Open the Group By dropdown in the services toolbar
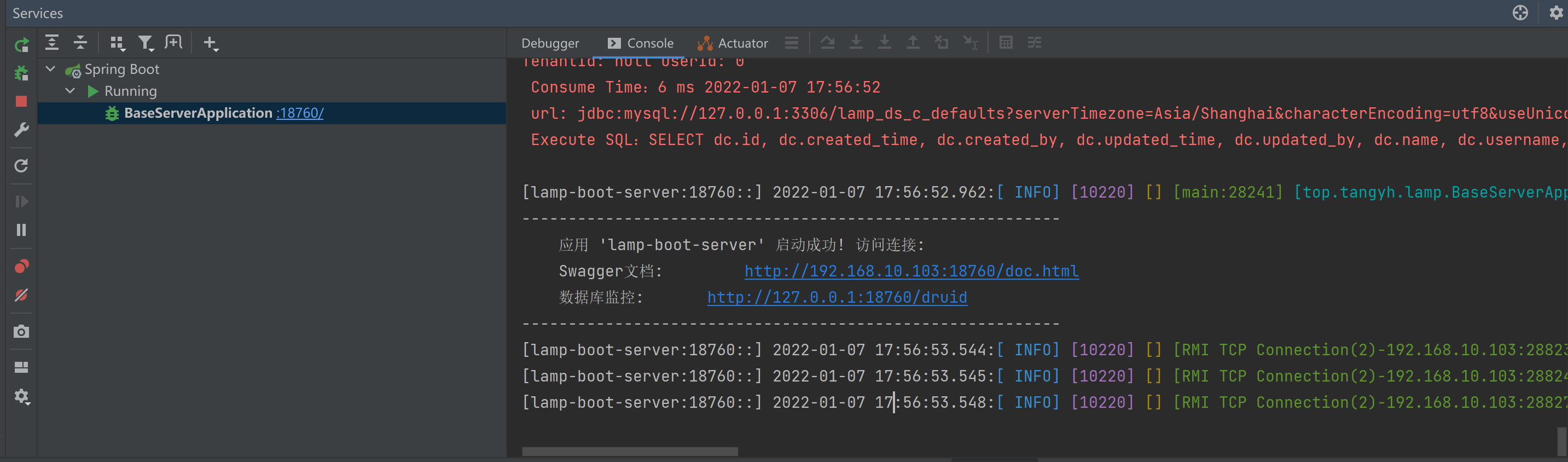The height and width of the screenshot is (462, 1568). [x=117, y=43]
